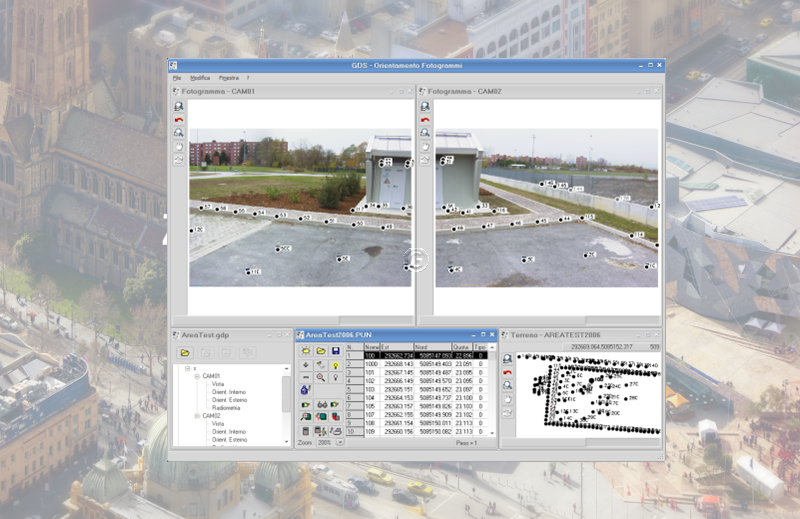Select the zoom window magnifier in Terreno panel
This screenshot has height=519, width=800.
[x=508, y=385]
